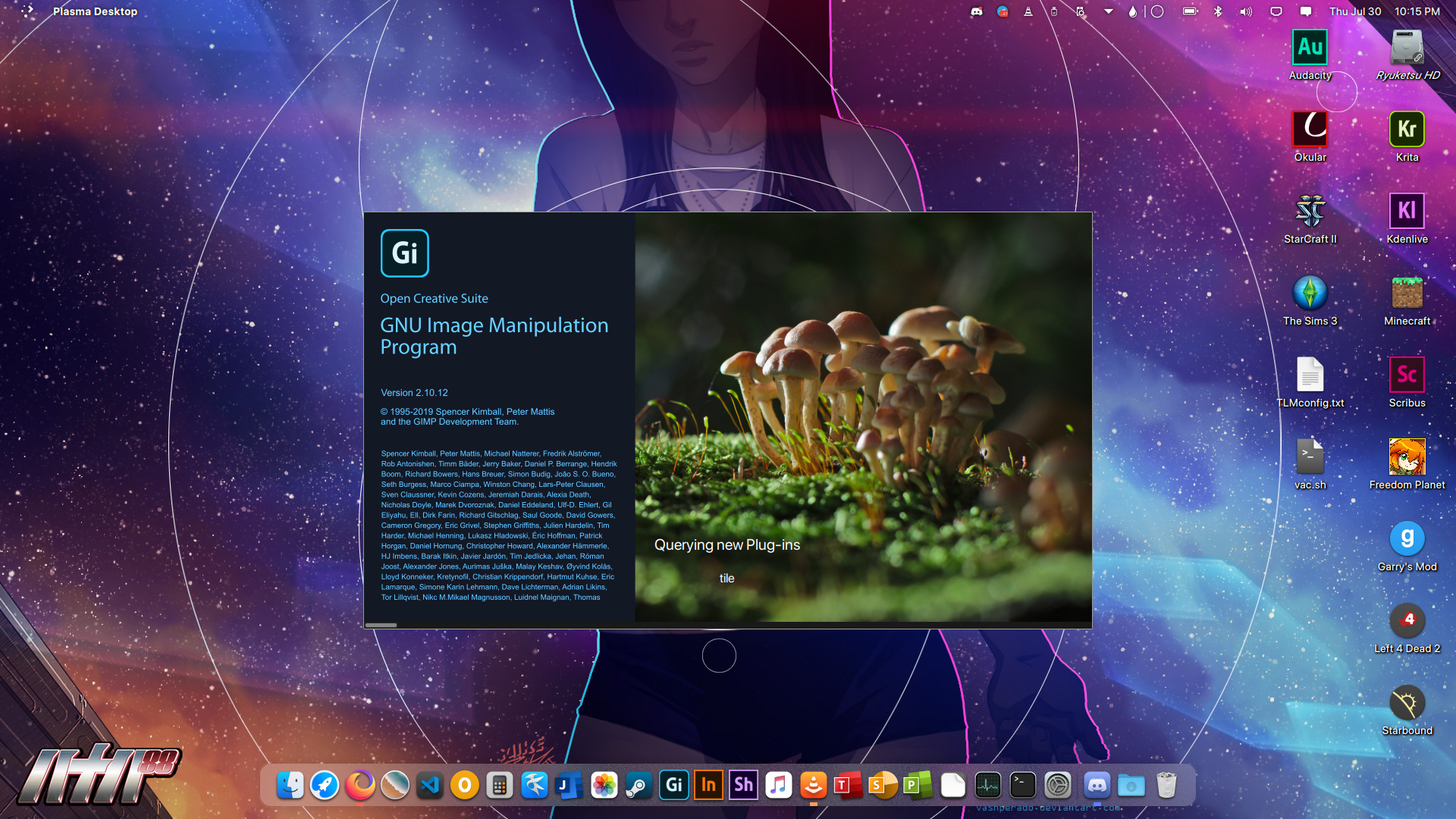Expand hidden system tray icons arrow

[x=1108, y=11]
